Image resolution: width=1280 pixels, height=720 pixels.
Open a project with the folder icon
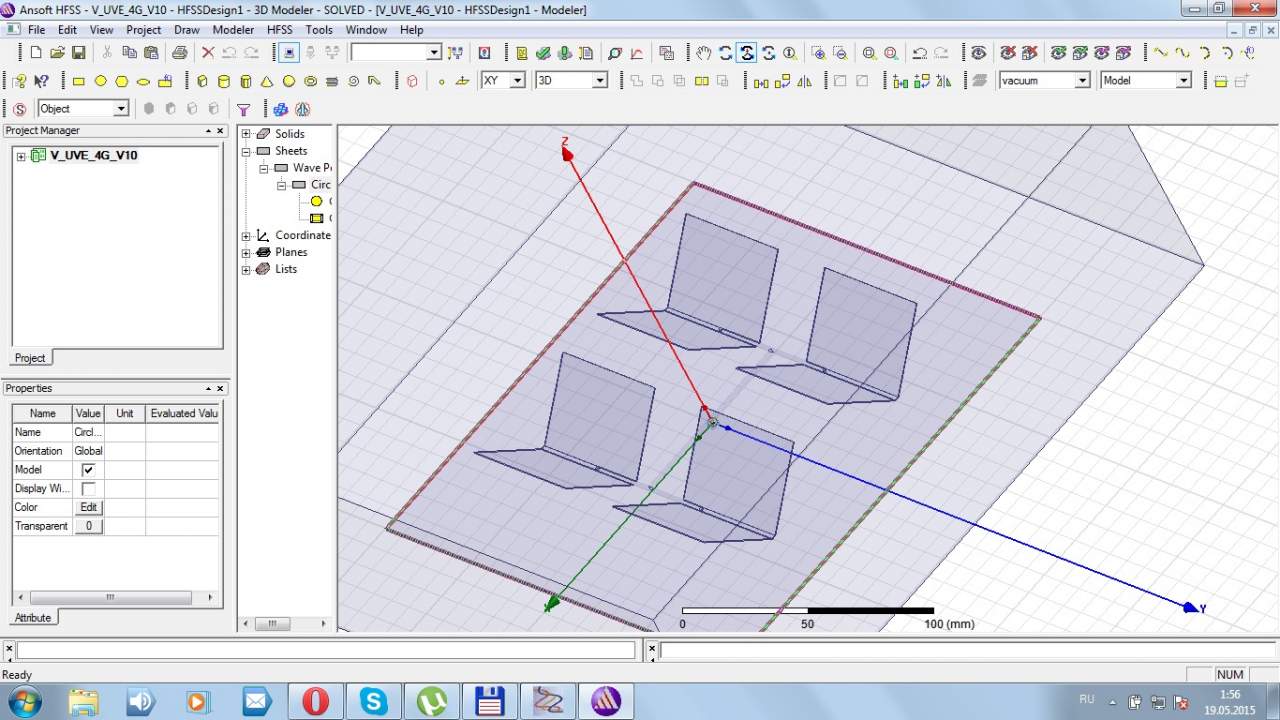[x=57, y=53]
